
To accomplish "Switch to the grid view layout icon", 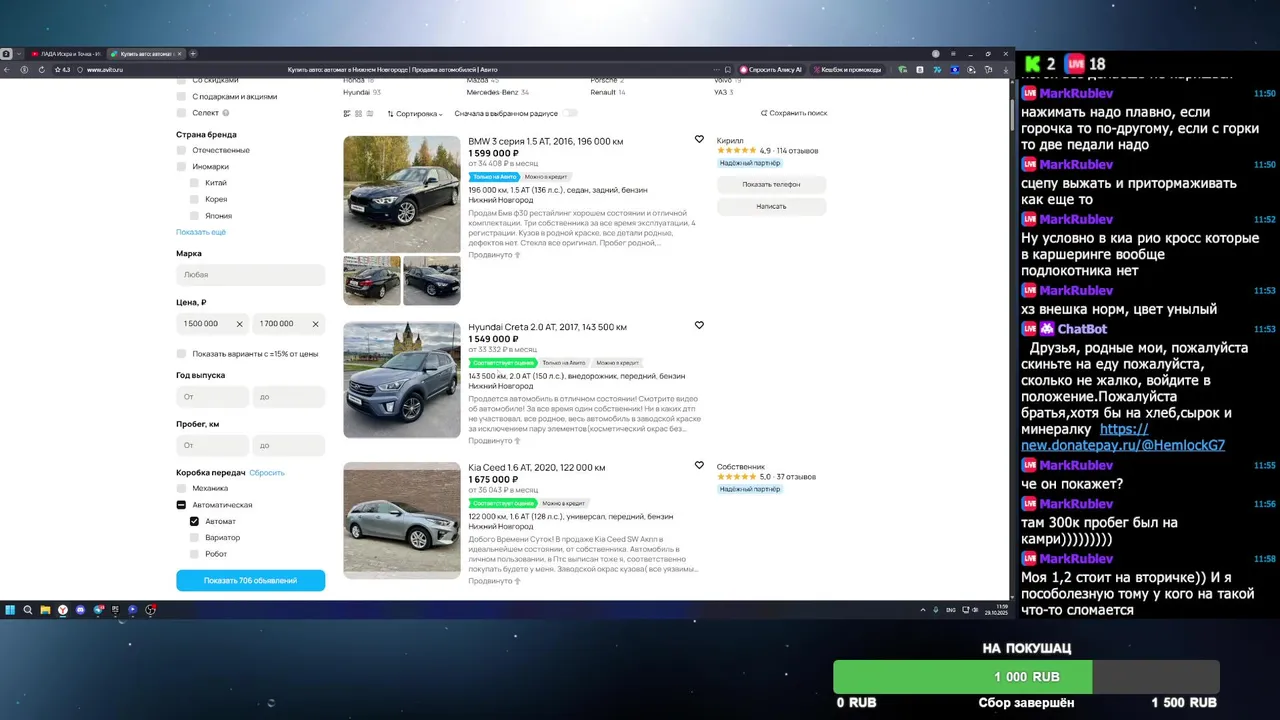I will [x=359, y=114].
